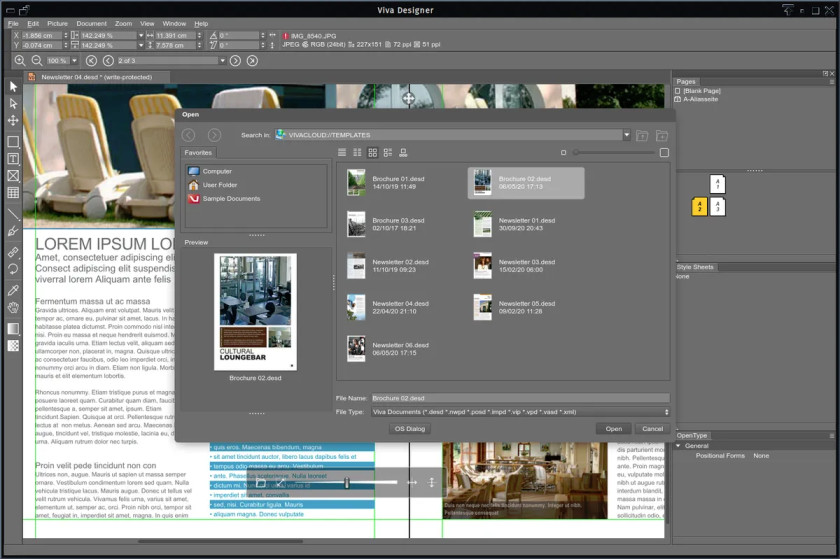Open horizontal scale percentage dropdown

(x=141, y=36)
